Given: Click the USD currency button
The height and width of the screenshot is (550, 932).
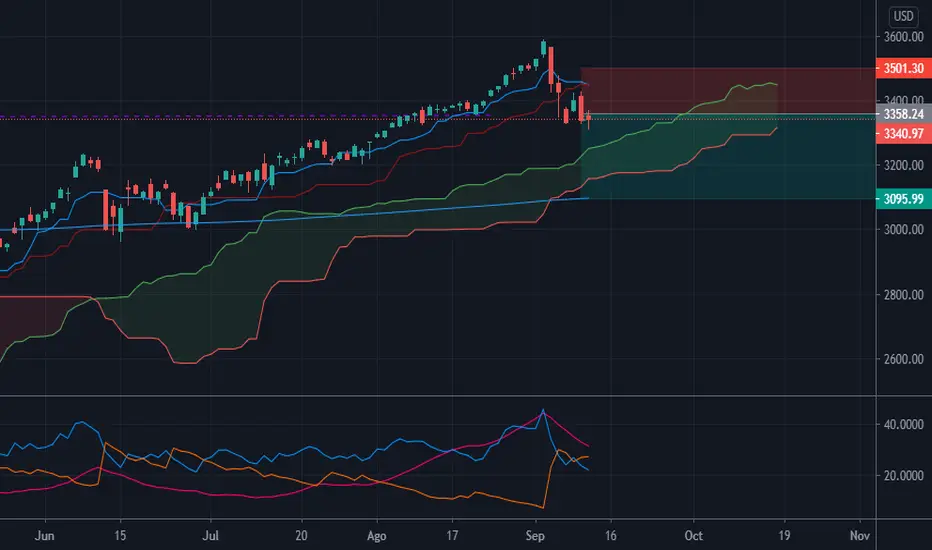Looking at the screenshot, I should tap(903, 16).
